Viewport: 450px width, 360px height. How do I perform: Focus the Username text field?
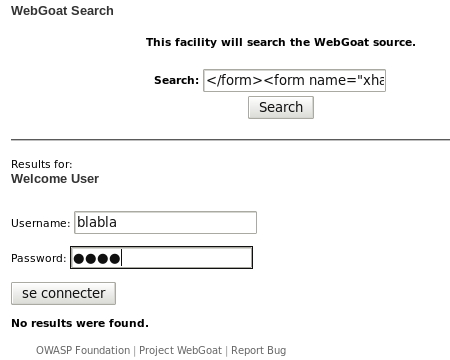pyautogui.click(x=165, y=222)
